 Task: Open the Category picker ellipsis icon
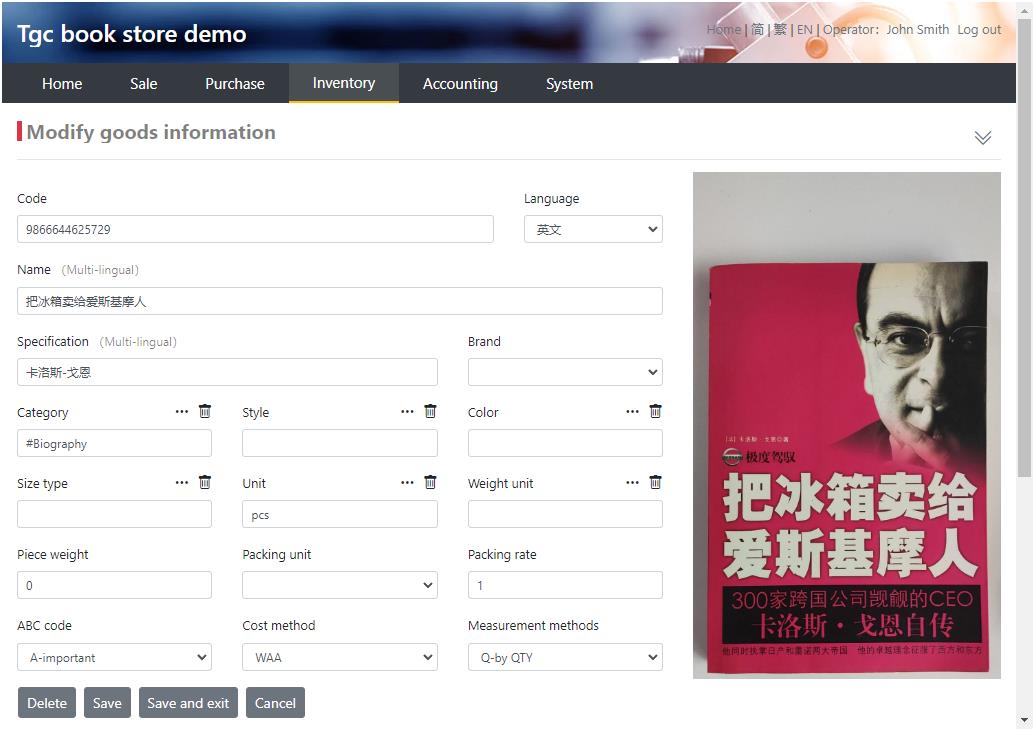point(182,411)
